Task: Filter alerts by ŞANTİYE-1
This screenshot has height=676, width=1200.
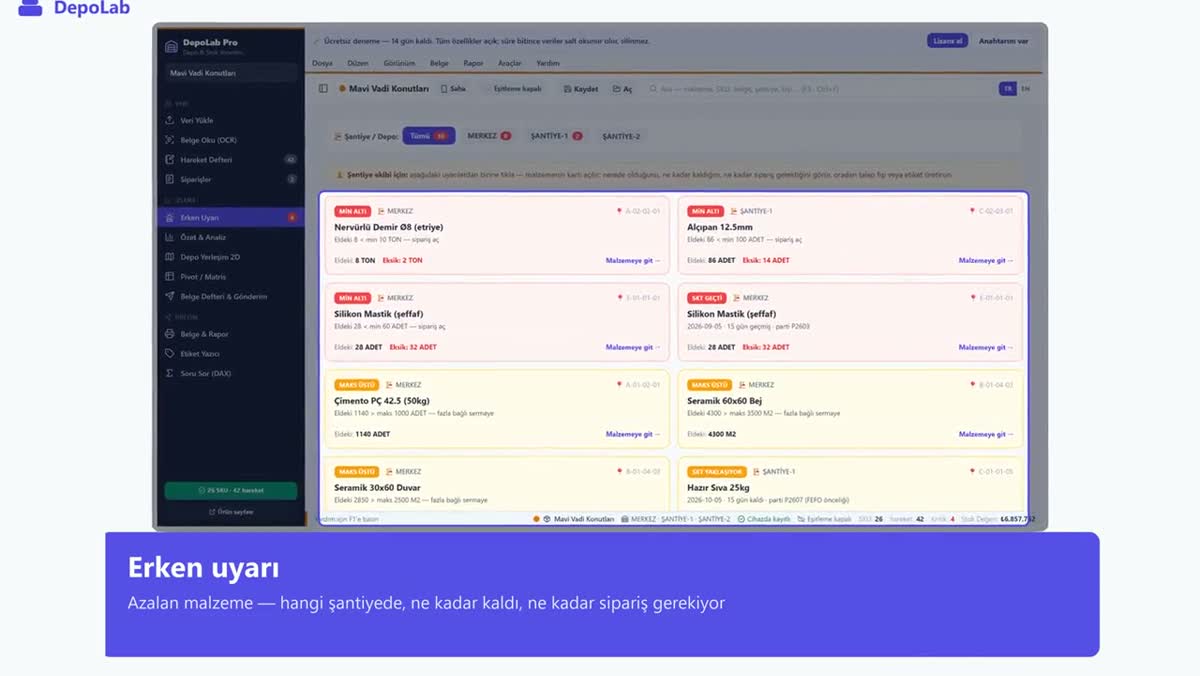Action: (x=557, y=136)
